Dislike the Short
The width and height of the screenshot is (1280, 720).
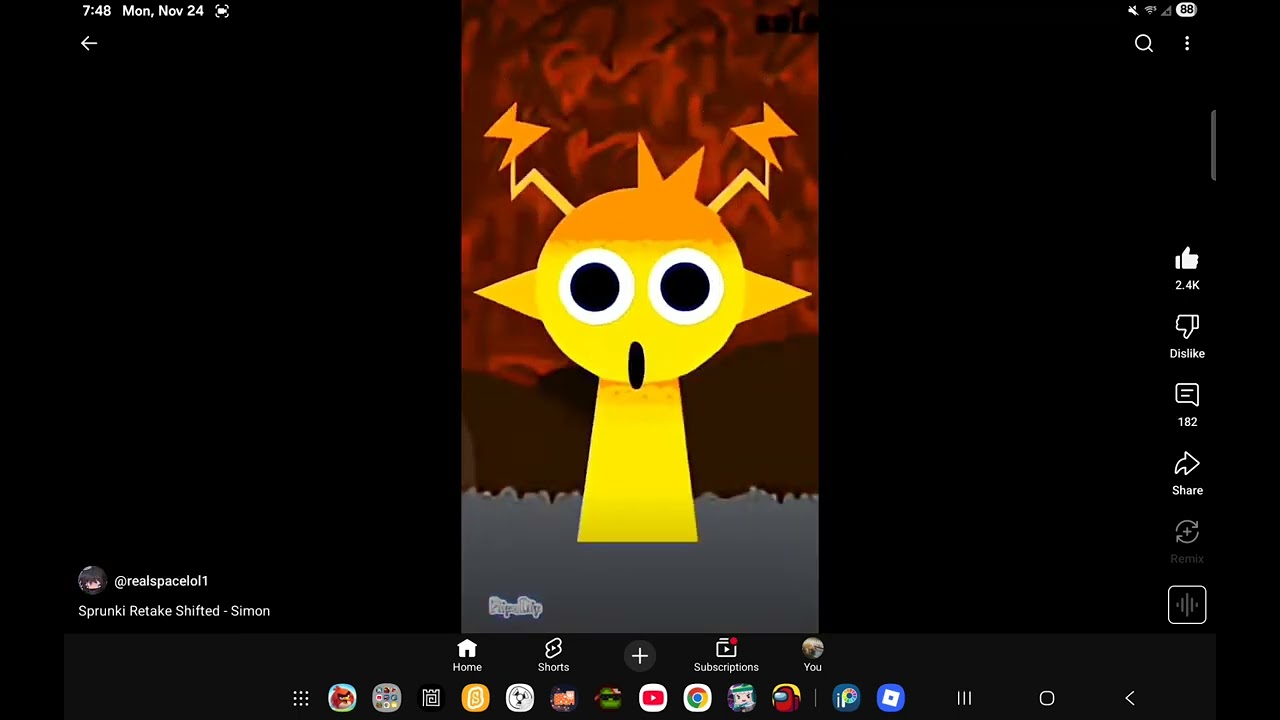click(1187, 327)
